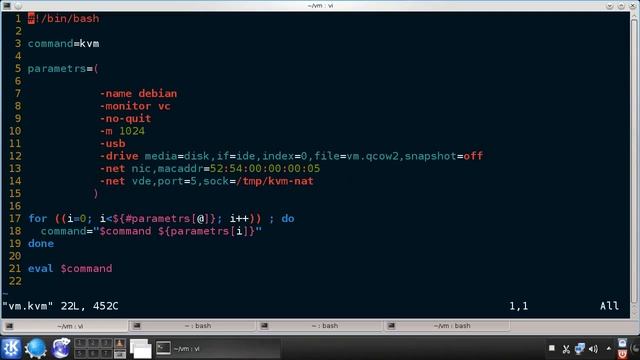Select pager cell showing orange cone icon
The image size is (640, 360).
click(x=120, y=343)
